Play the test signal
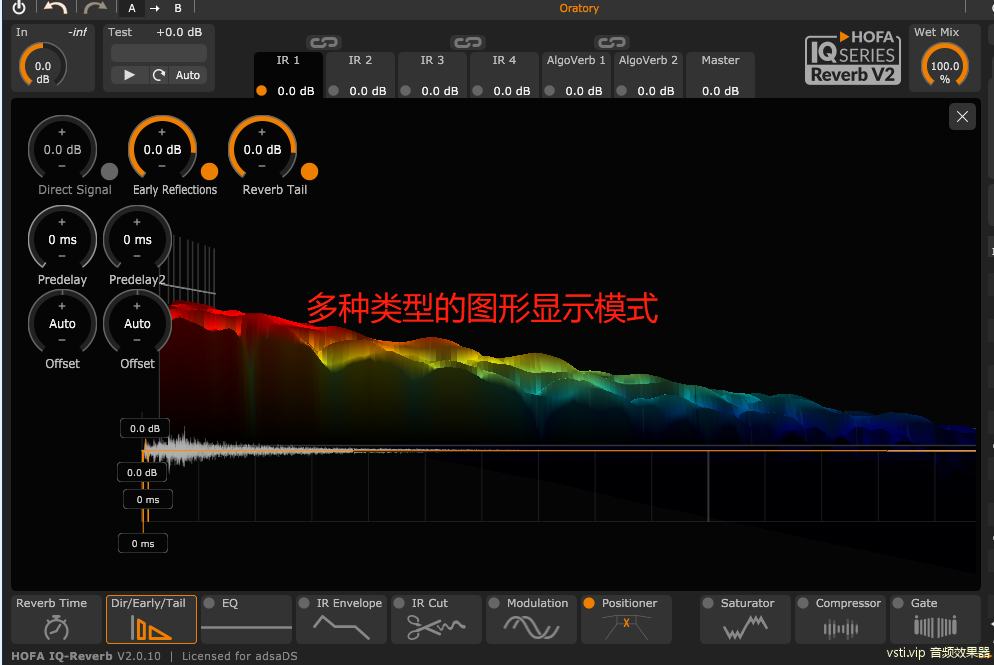Viewport: 994px width, 665px height. tap(129, 75)
